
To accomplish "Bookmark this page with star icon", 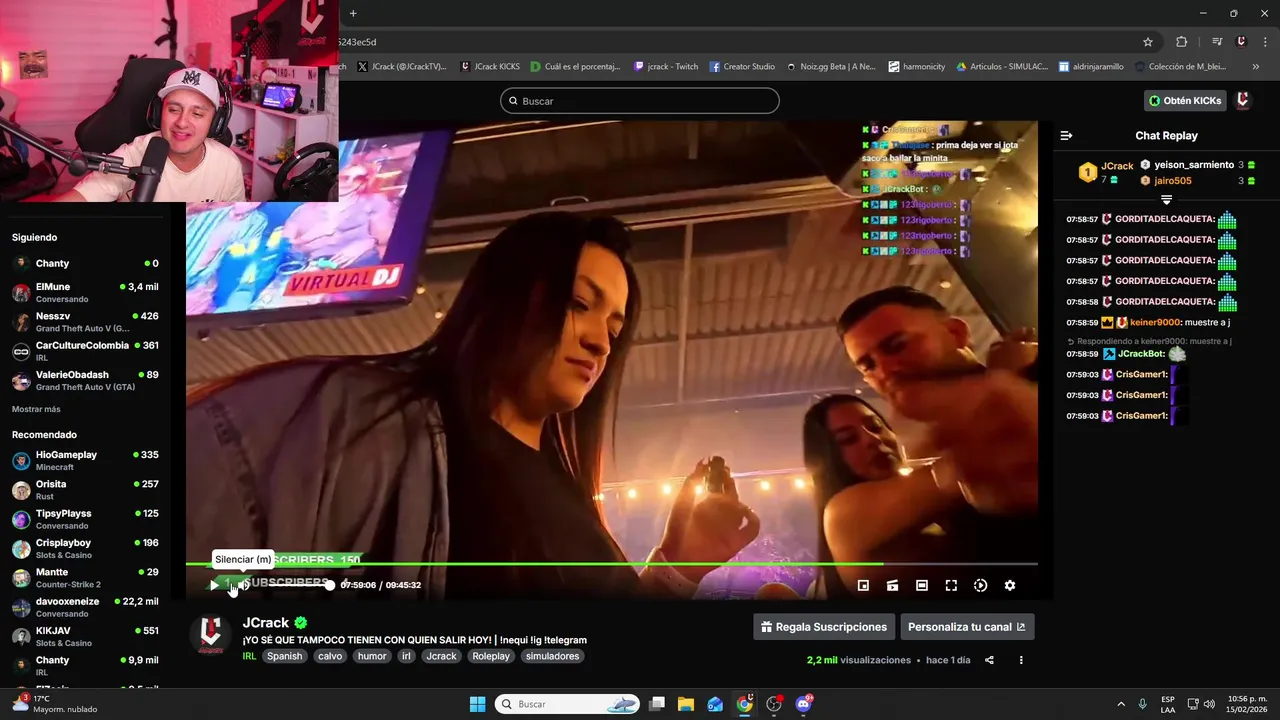I will pos(1148,42).
